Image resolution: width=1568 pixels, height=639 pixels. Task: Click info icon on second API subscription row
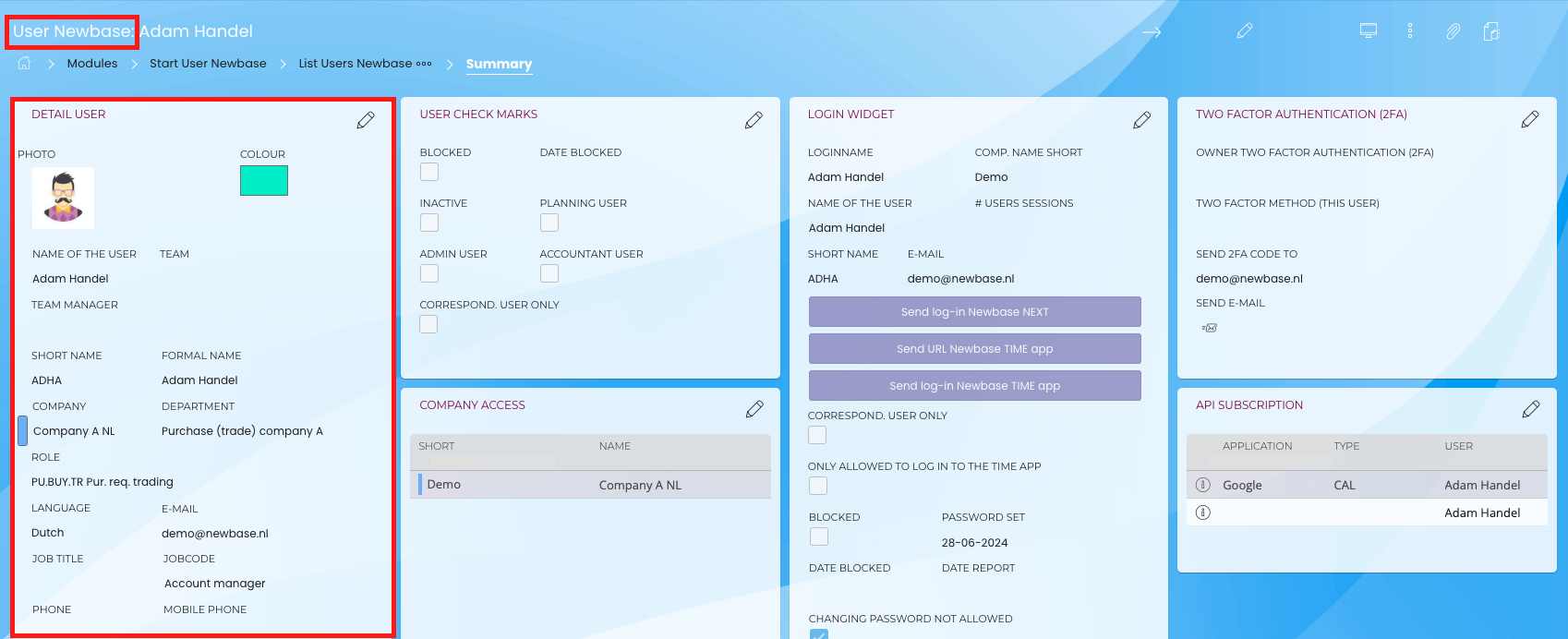tap(1203, 512)
